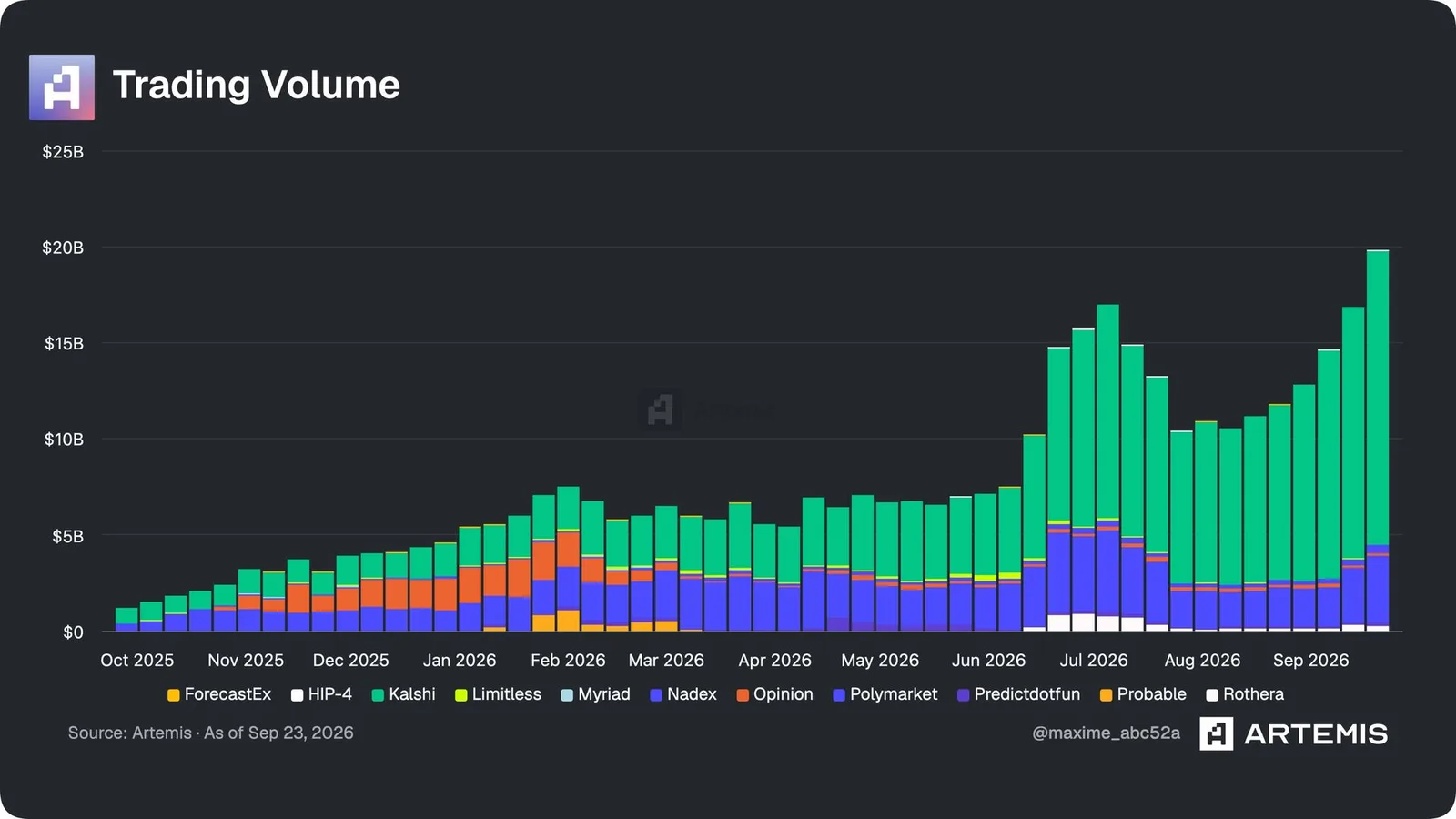Image resolution: width=1456 pixels, height=819 pixels.
Task: Click the ARTEMIS wordmark in the footer
Action: tap(1316, 734)
